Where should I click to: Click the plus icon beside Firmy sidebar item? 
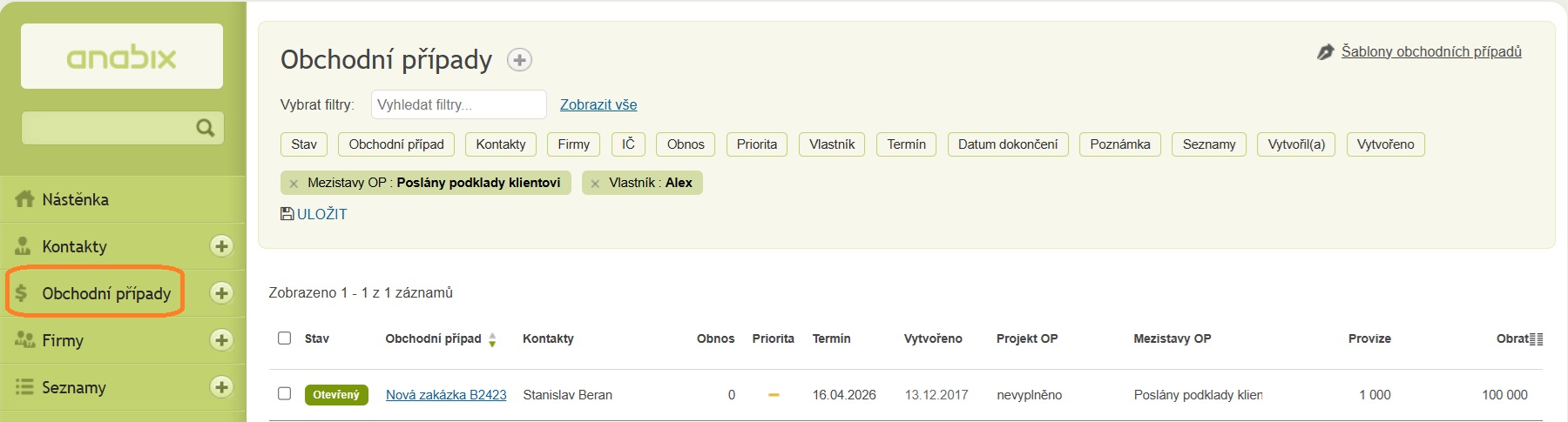(221, 340)
